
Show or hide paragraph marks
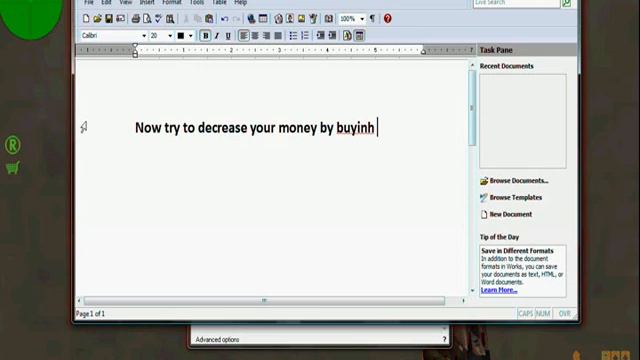coord(372,18)
